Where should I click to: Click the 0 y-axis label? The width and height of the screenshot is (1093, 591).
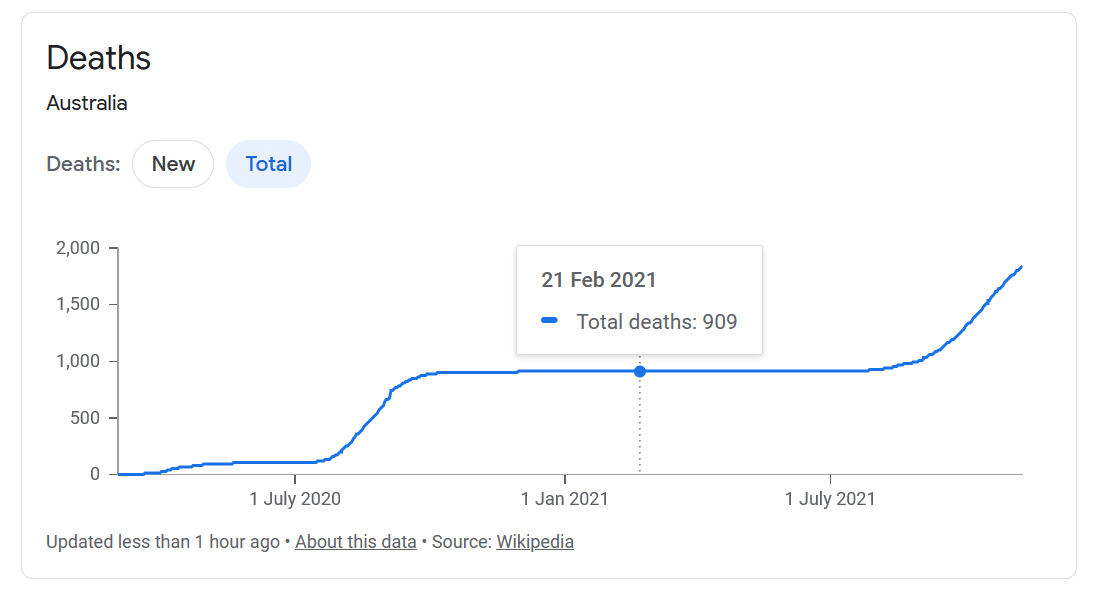pos(95,474)
